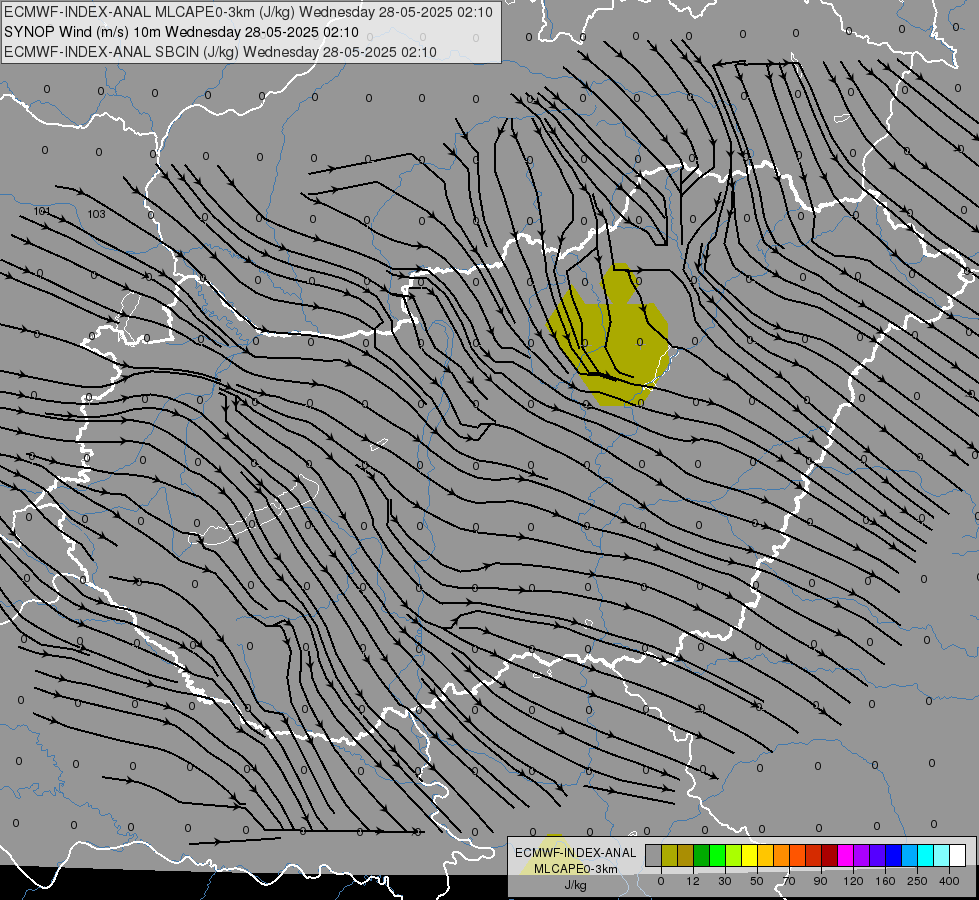Select the lime yellow-green legend swatch
This screenshot has height=900, width=979.
[x=734, y=855]
